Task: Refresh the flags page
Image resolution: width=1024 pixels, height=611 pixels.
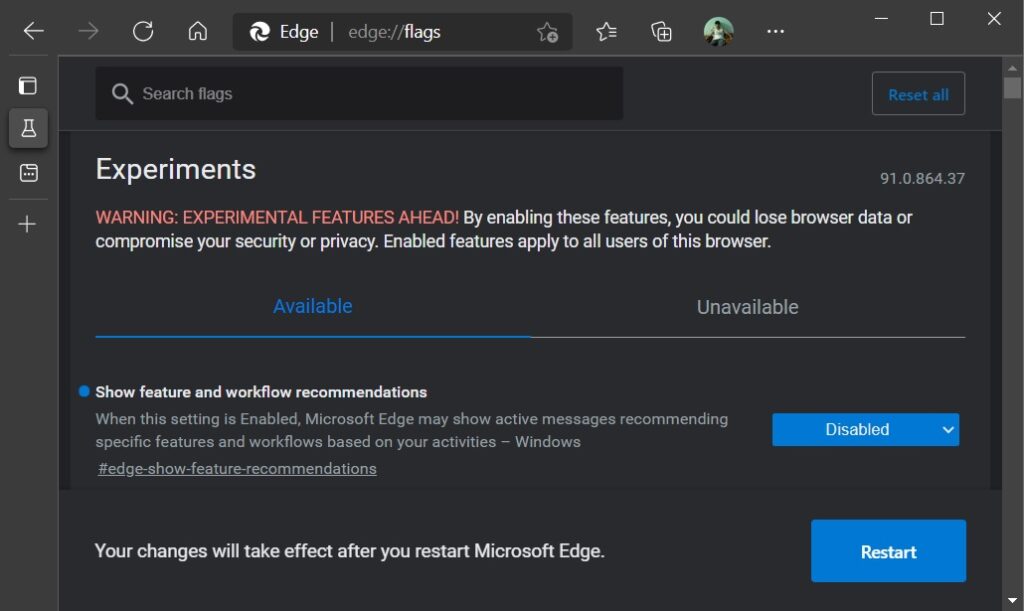Action: coord(143,31)
